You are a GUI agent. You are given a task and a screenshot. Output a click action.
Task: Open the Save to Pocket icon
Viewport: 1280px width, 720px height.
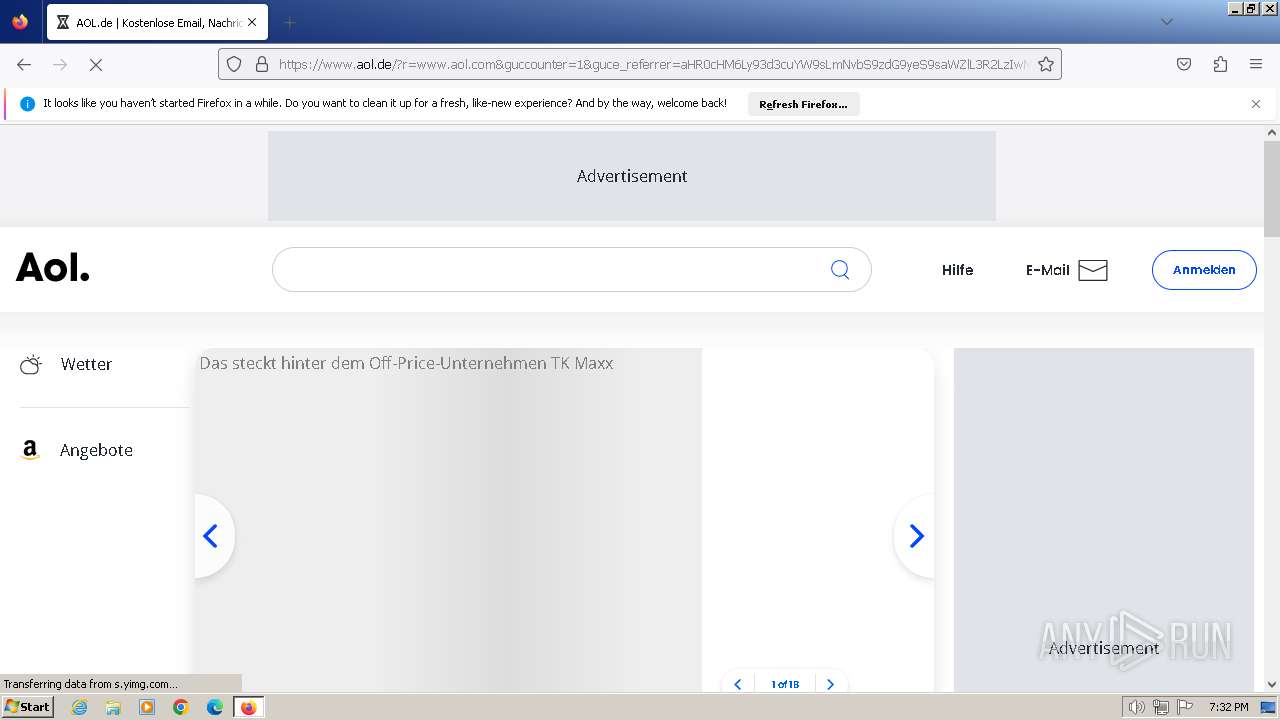pyautogui.click(x=1184, y=64)
